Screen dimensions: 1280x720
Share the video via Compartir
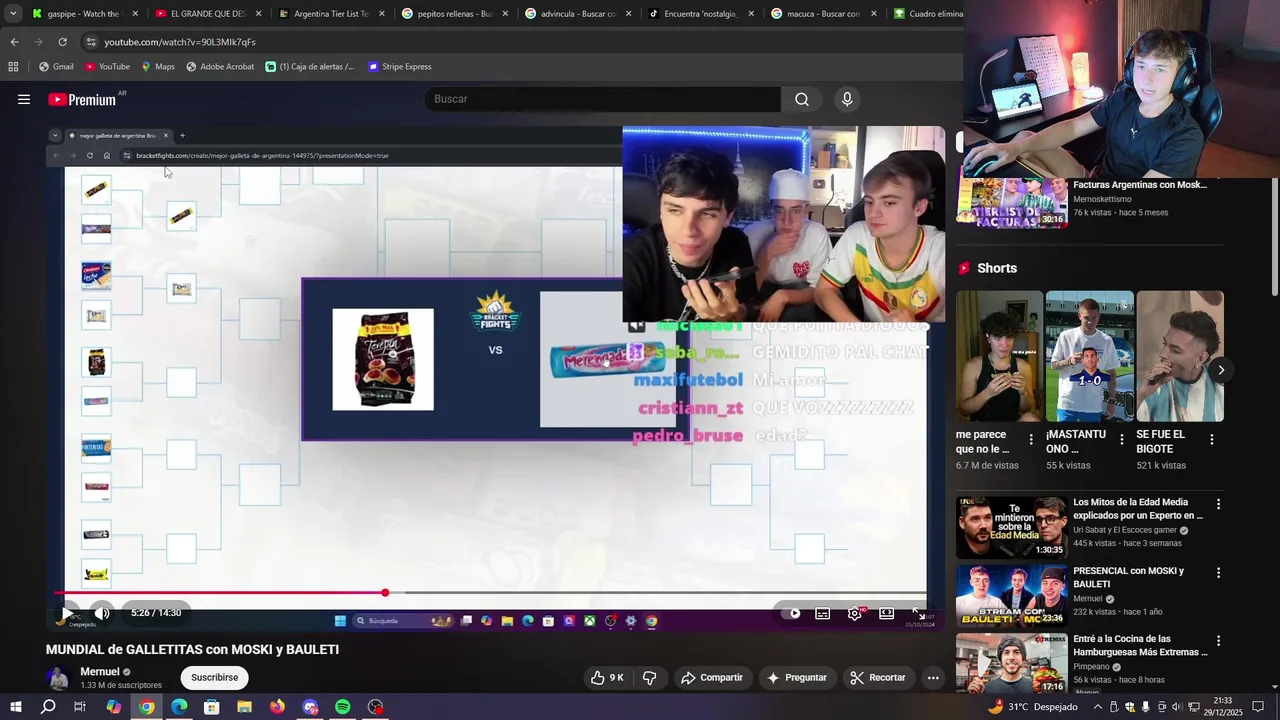pos(712,677)
